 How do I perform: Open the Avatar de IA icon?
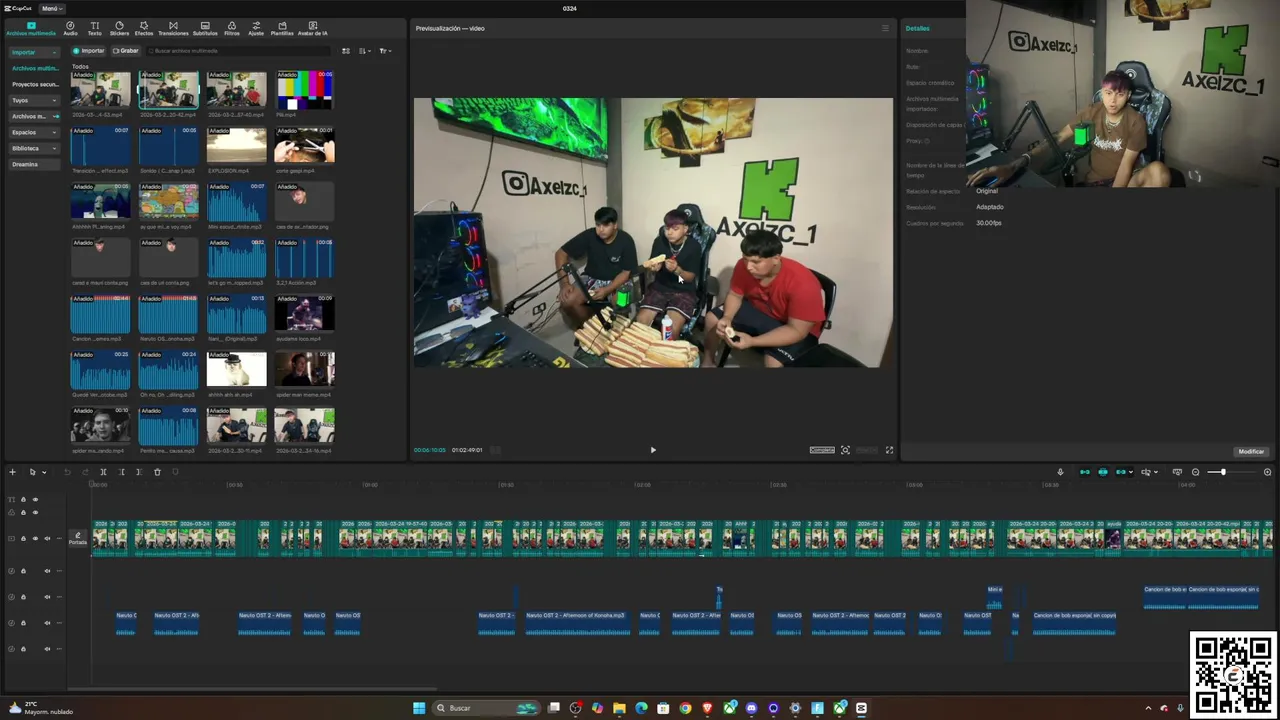(x=312, y=28)
